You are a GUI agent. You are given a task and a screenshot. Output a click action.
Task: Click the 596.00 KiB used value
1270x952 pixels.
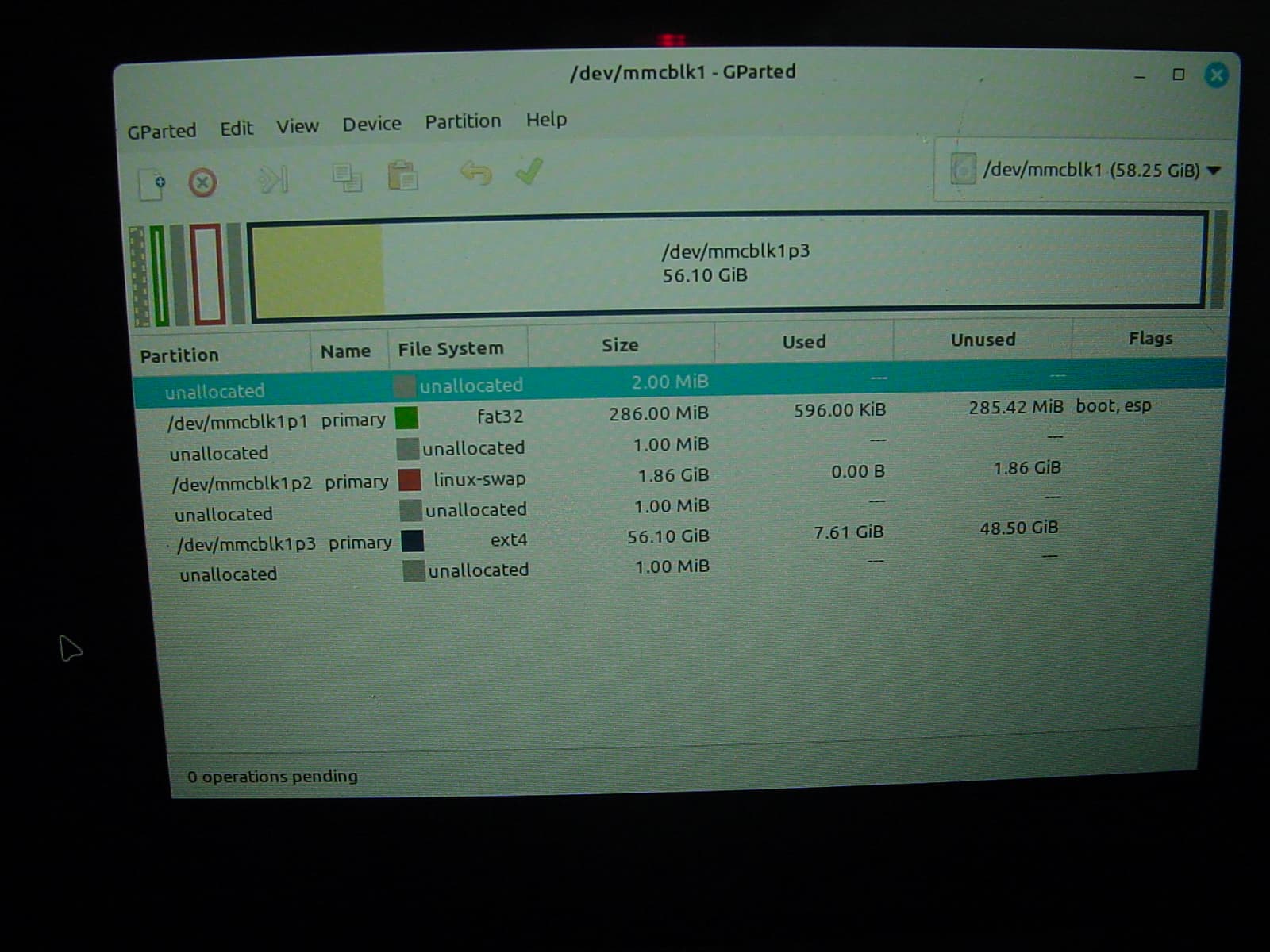(x=840, y=410)
